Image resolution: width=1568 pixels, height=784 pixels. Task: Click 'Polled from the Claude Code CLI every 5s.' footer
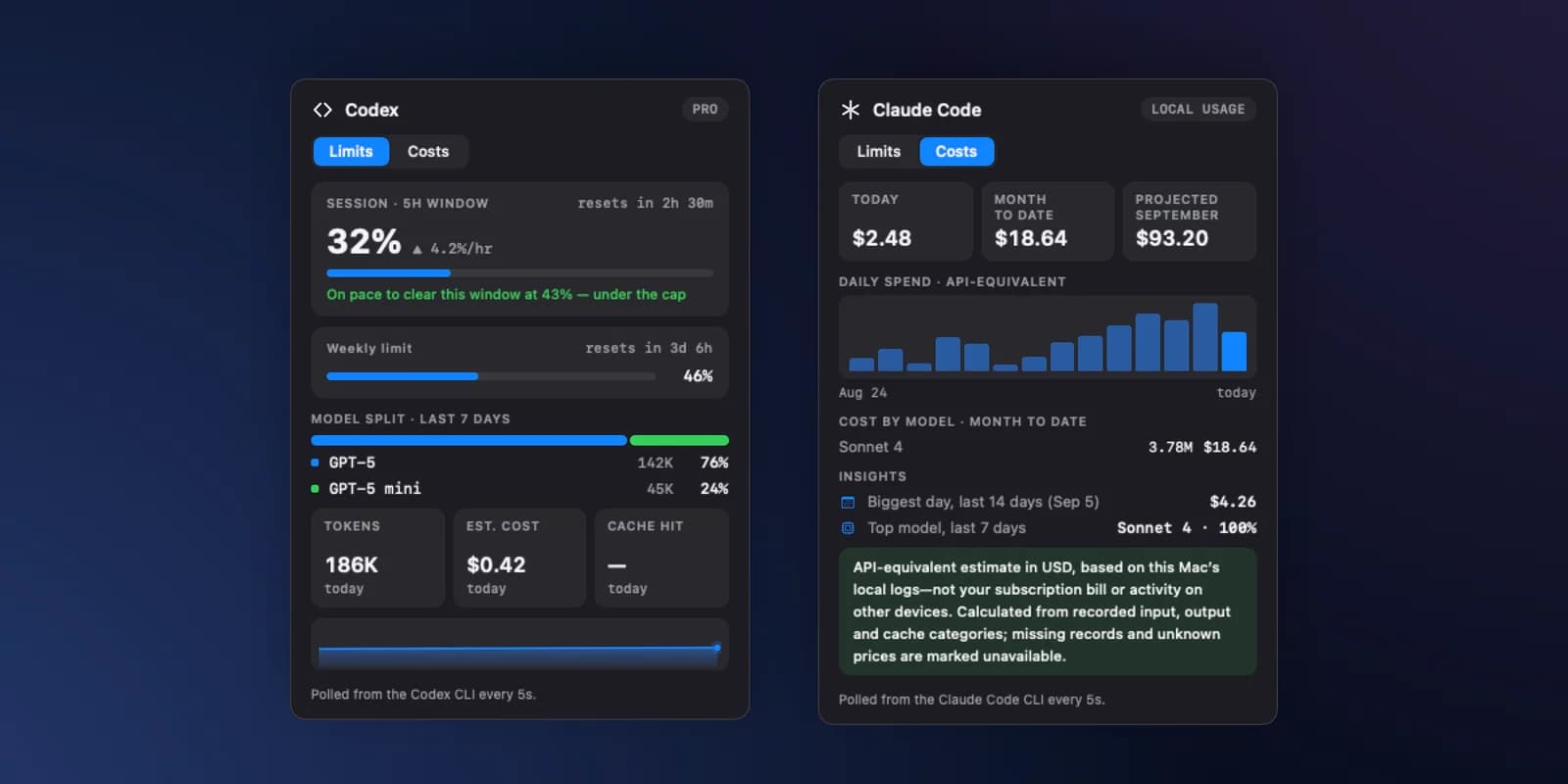[x=971, y=700]
